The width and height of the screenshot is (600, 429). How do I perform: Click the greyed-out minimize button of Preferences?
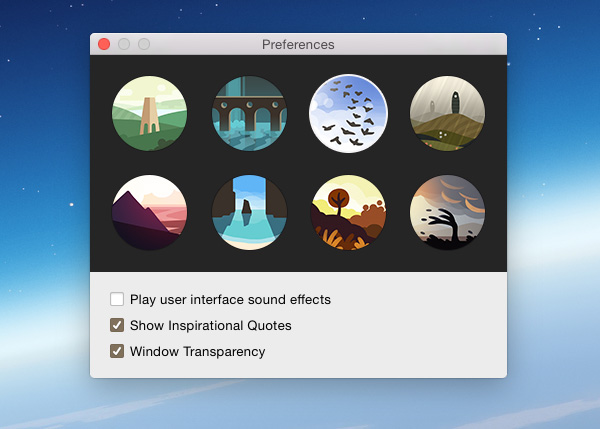[x=124, y=44]
